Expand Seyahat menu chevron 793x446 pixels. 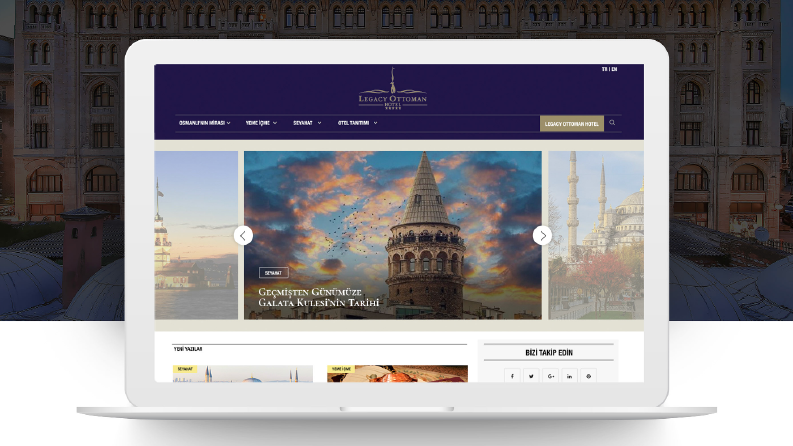click(319, 123)
